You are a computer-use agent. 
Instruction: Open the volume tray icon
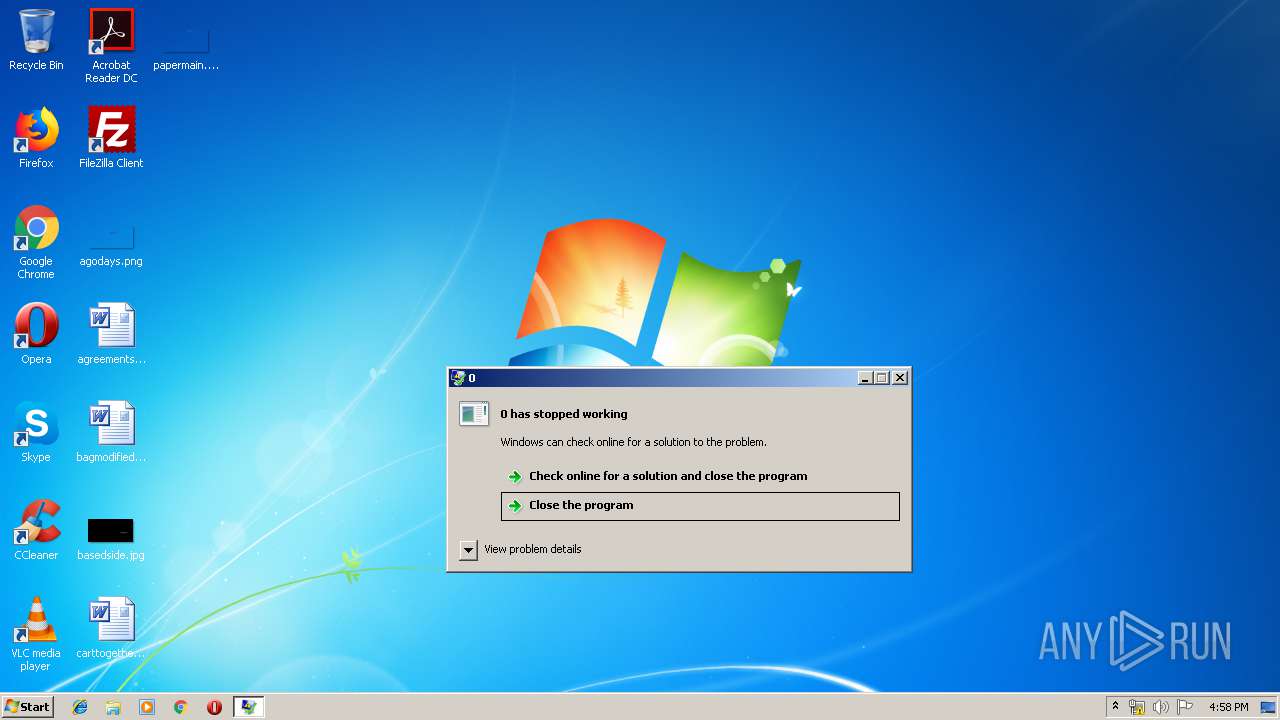click(x=1160, y=707)
